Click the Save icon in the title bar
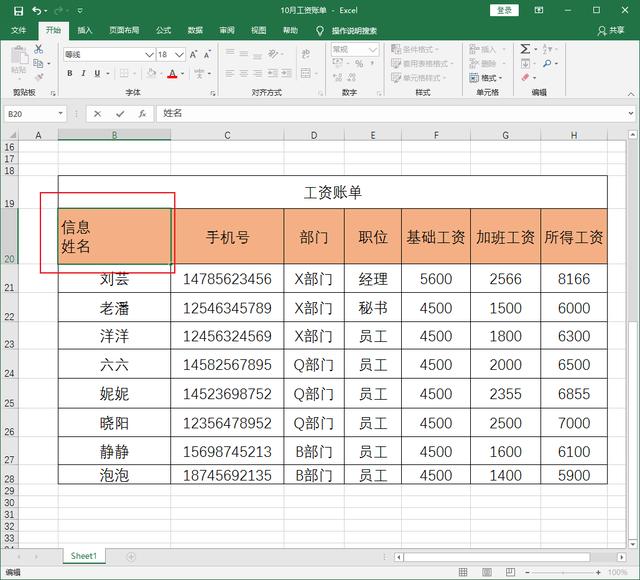 18,11
